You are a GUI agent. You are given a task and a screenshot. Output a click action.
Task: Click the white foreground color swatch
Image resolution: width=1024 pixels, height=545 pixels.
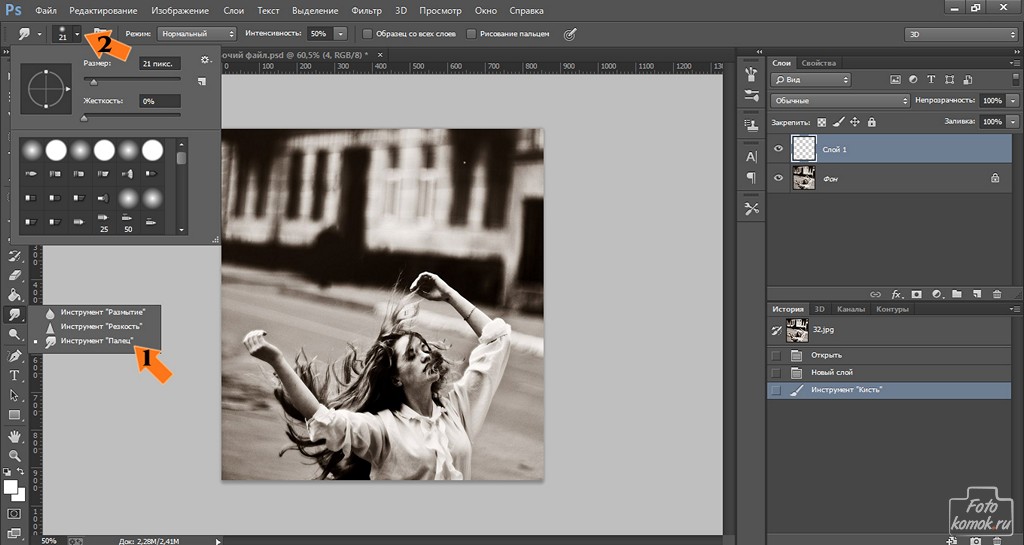tap(11, 488)
